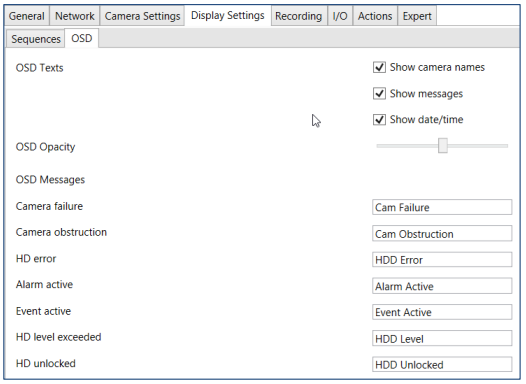Click the Event active label
This screenshot has width=526, height=384.
click(43, 311)
